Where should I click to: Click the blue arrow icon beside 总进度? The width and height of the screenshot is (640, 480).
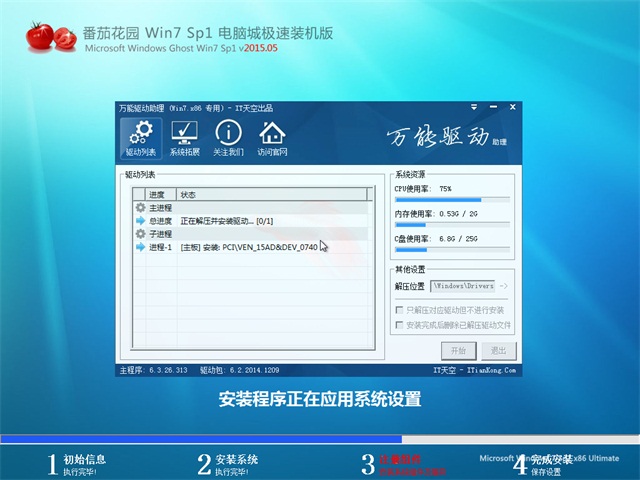(x=140, y=220)
